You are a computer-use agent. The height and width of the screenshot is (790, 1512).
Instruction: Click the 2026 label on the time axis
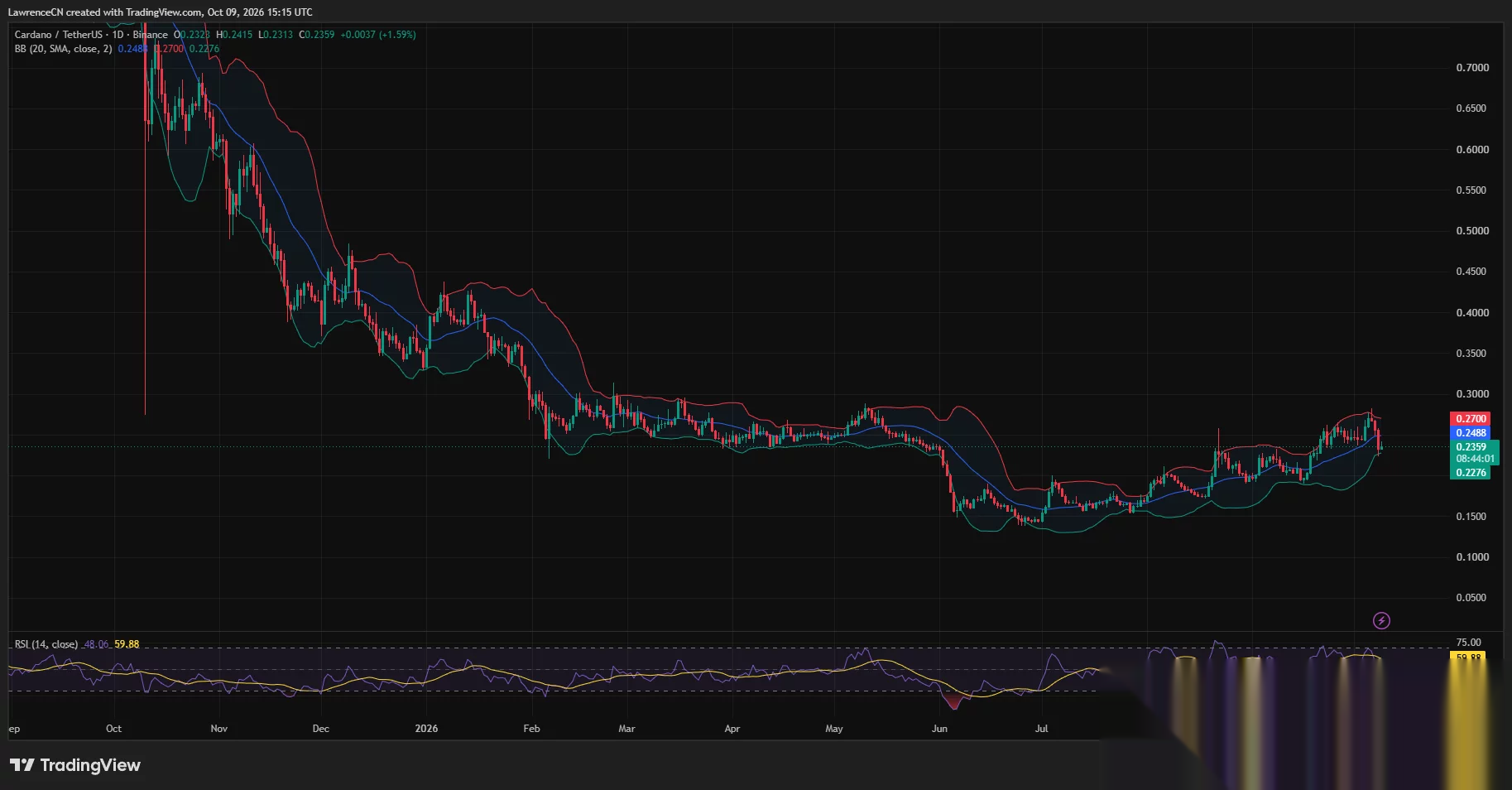pos(426,729)
